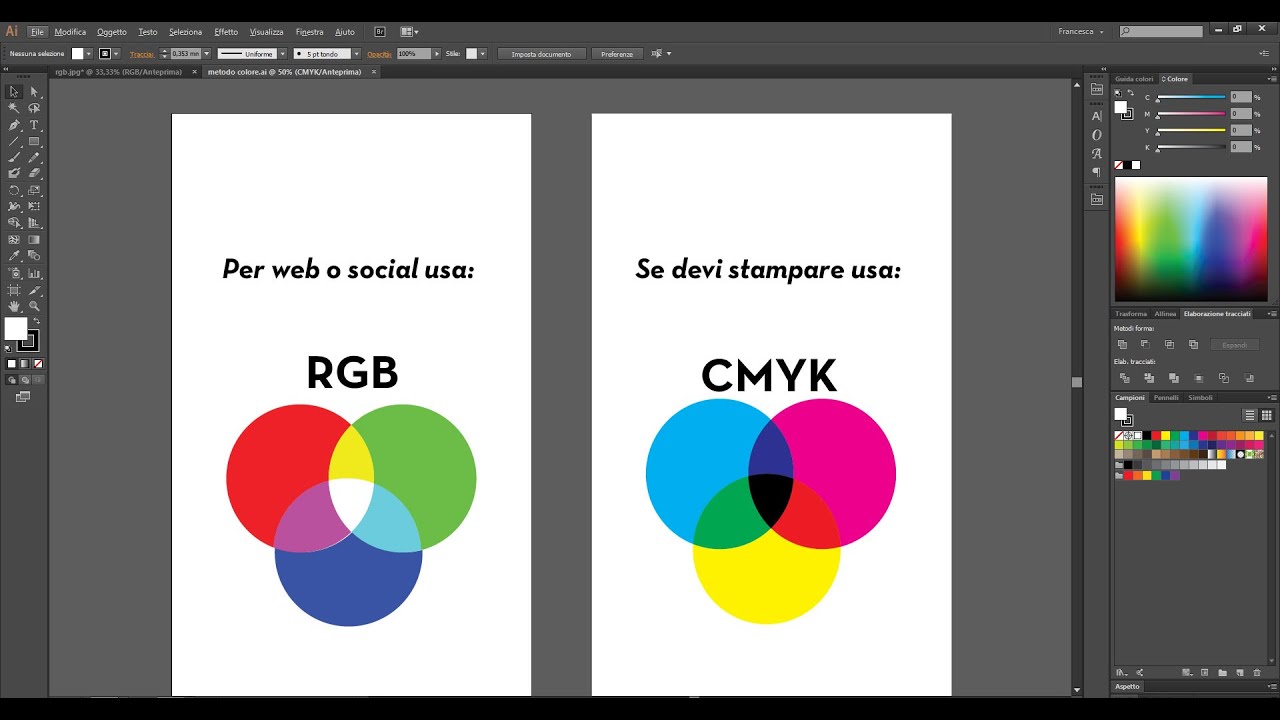Enable Draw Behind mode

point(24,380)
